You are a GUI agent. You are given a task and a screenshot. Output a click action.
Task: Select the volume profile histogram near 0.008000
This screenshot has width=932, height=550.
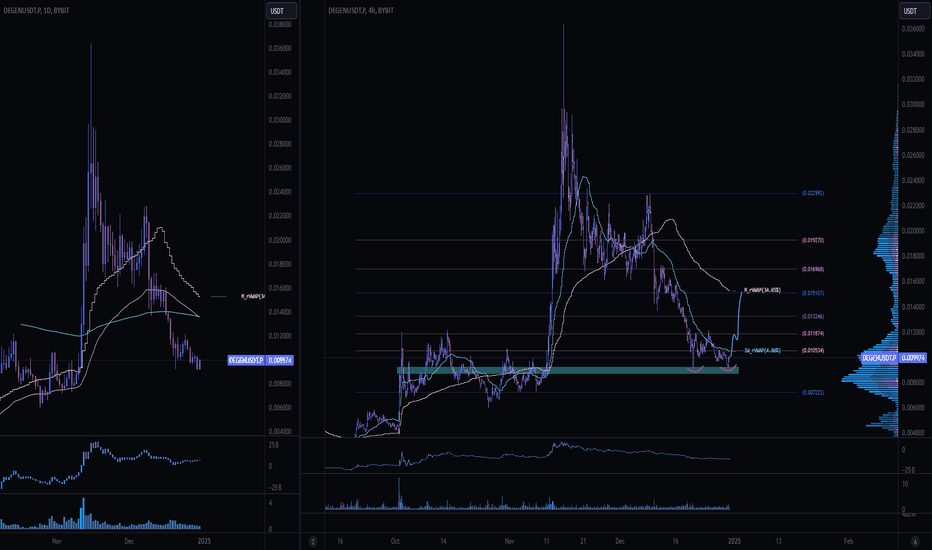(x=871, y=379)
